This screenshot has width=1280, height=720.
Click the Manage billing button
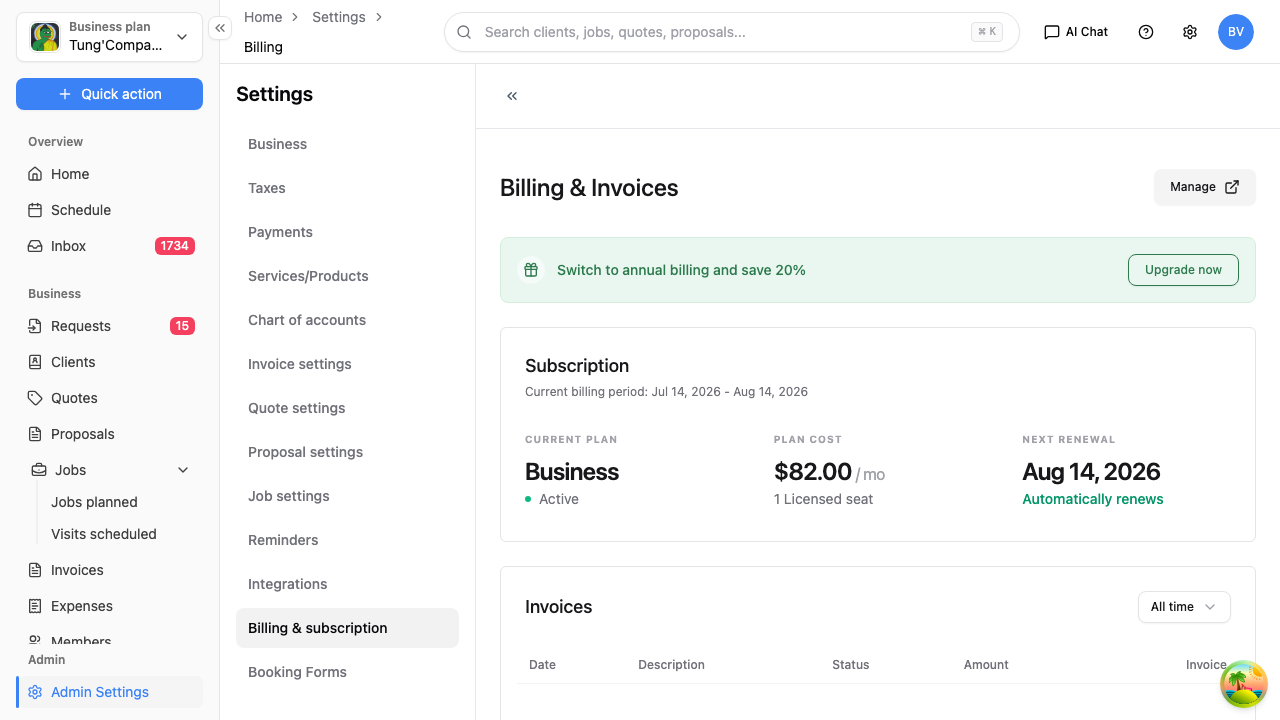(x=1205, y=187)
